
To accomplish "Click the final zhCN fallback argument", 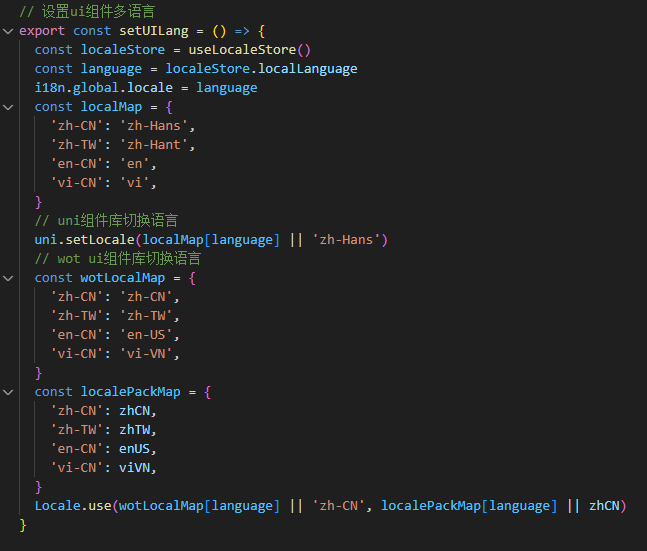I will (x=604, y=506).
